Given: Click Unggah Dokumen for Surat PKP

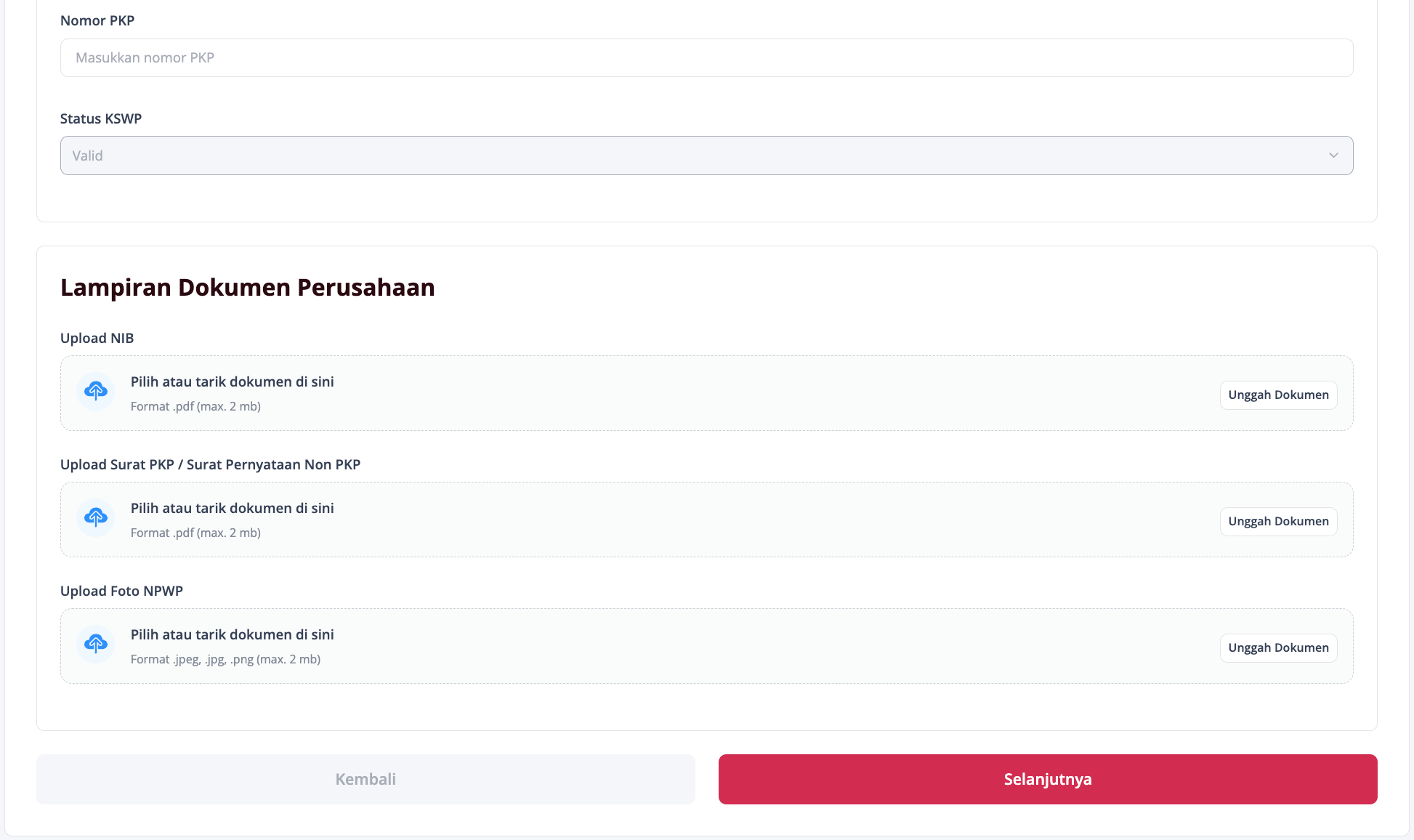Looking at the screenshot, I should coord(1278,521).
